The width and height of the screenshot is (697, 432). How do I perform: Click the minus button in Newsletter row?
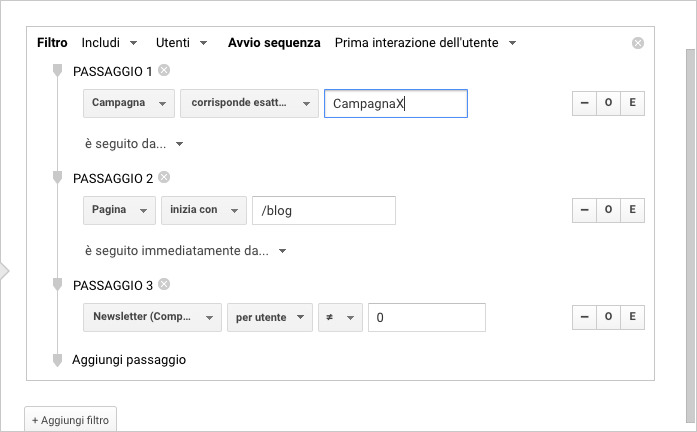pyautogui.click(x=583, y=318)
